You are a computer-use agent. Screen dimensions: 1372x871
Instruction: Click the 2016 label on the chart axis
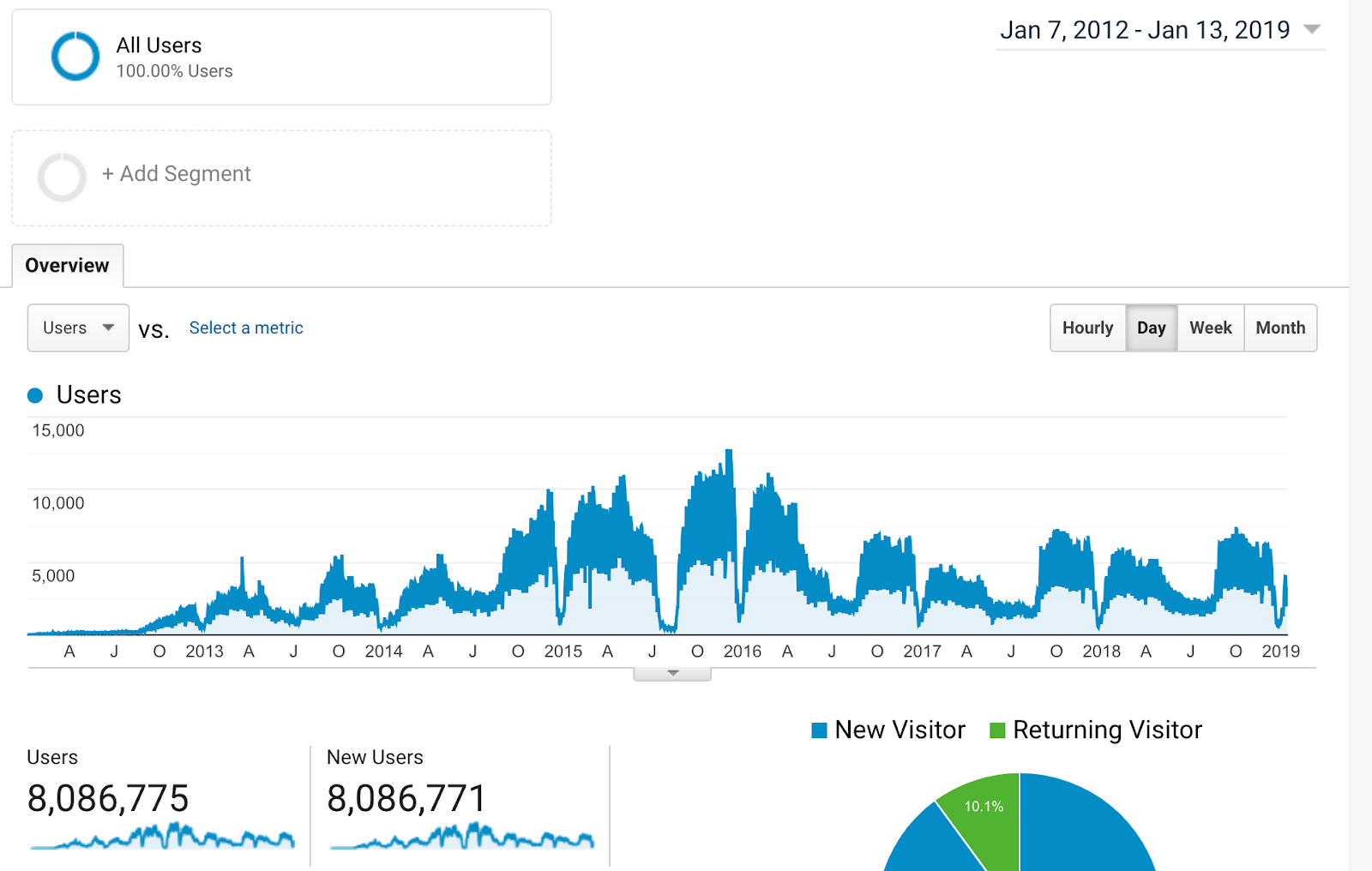(743, 652)
